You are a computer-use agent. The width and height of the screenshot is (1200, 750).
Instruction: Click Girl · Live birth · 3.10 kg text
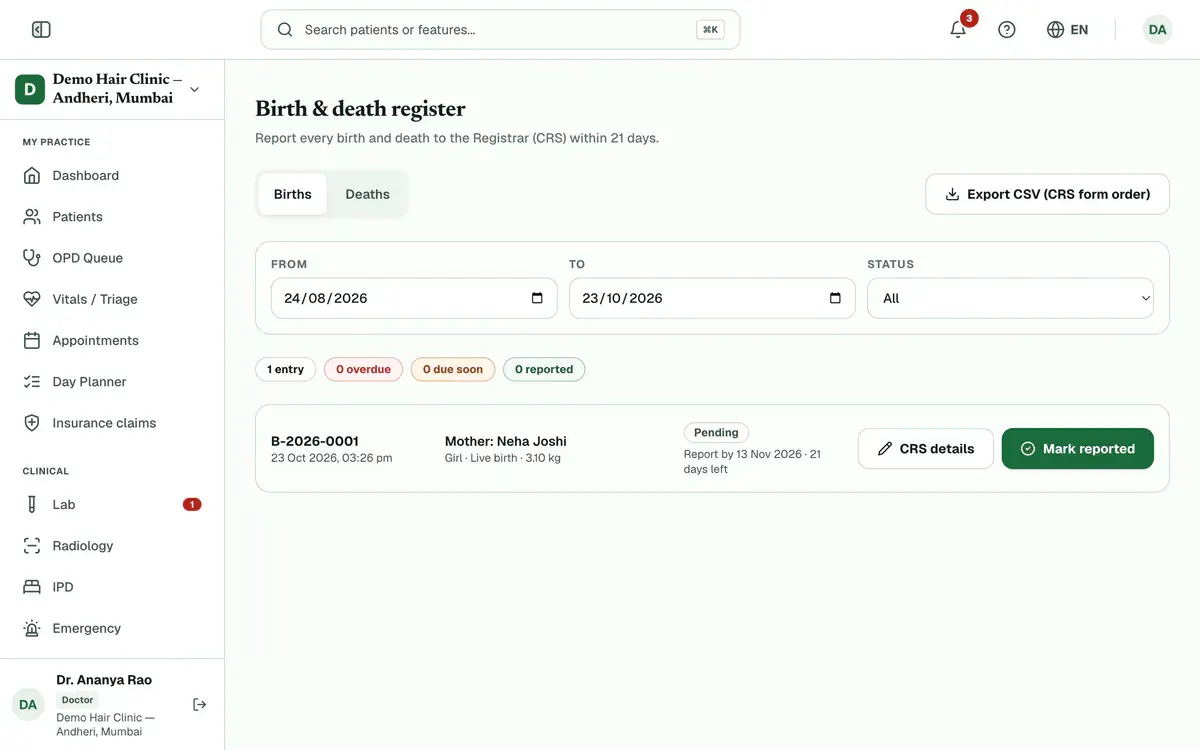tap(503, 458)
